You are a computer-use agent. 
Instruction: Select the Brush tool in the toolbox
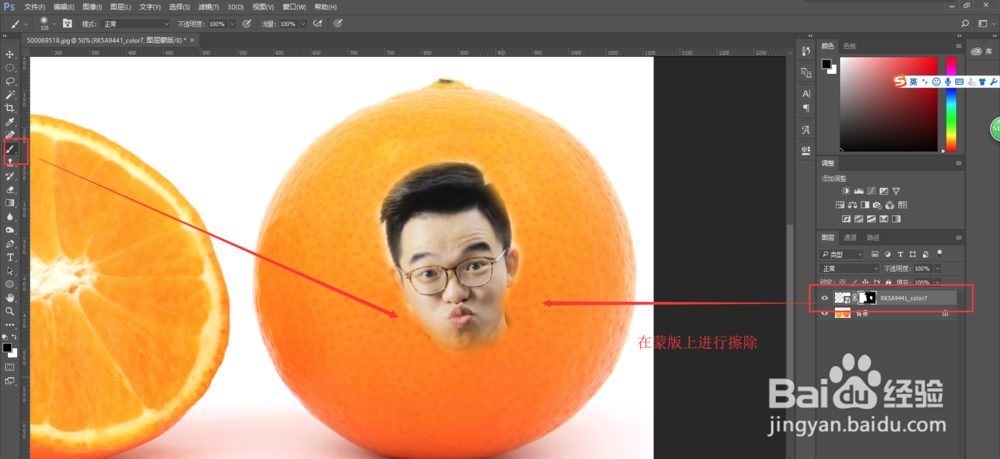10,149
